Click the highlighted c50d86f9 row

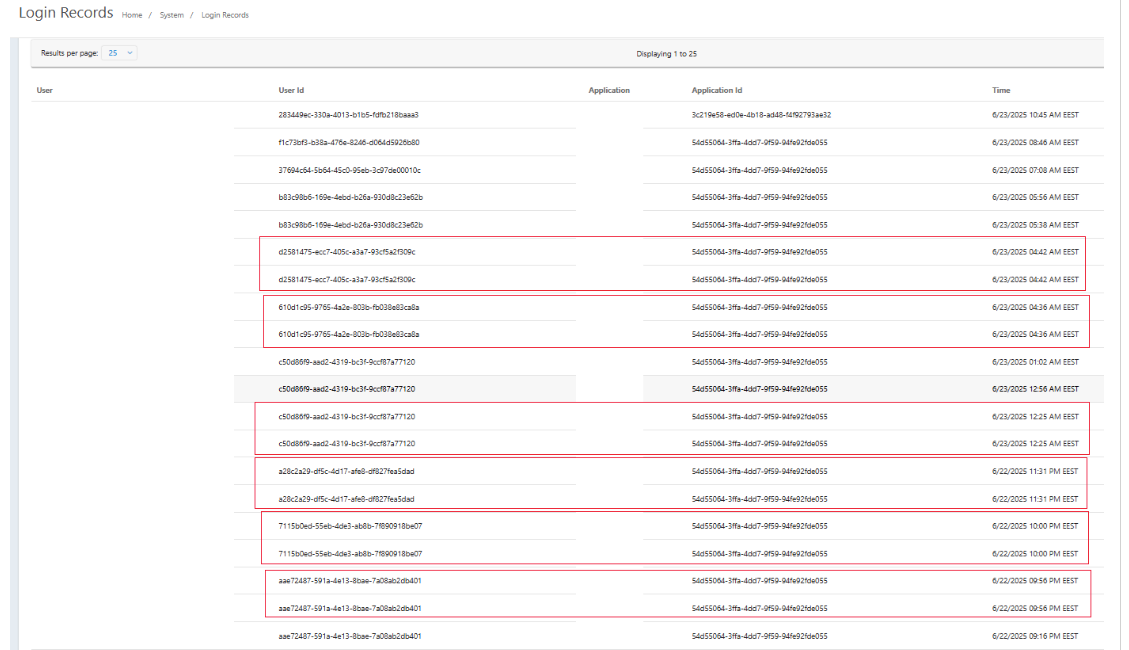tap(349, 389)
